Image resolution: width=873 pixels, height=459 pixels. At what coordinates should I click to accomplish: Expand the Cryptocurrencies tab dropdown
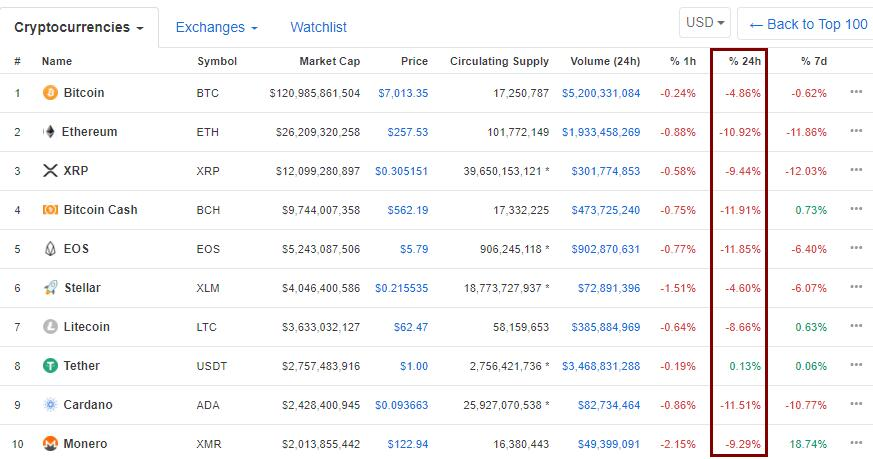click(x=79, y=27)
